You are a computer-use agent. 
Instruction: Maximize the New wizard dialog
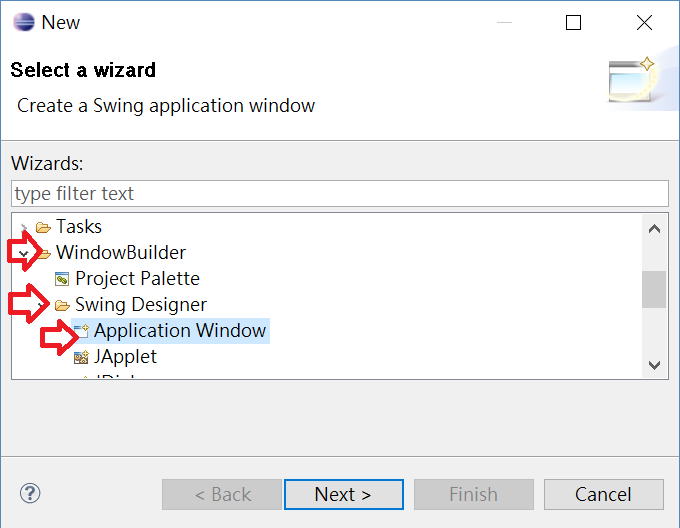pyautogui.click(x=573, y=23)
